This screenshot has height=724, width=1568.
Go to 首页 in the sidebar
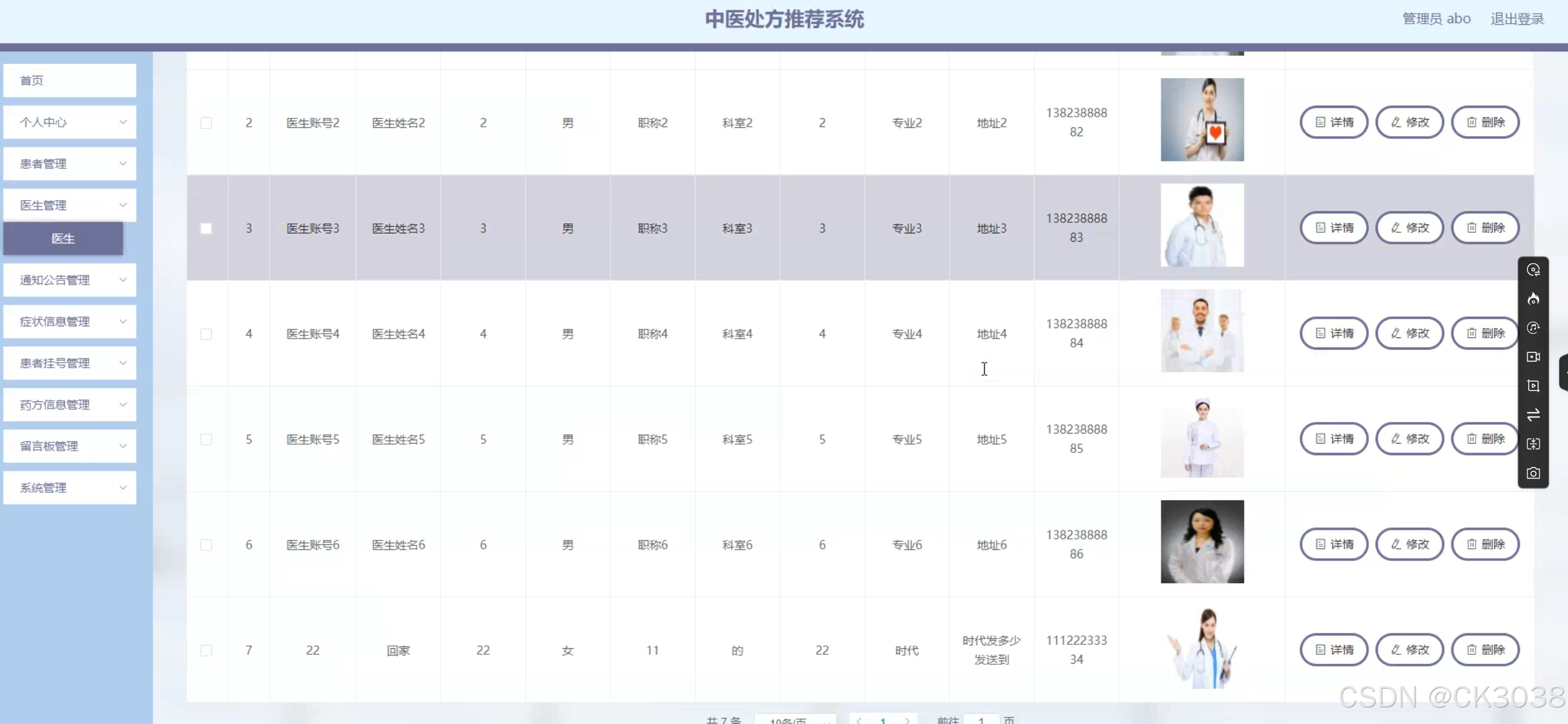(x=70, y=80)
